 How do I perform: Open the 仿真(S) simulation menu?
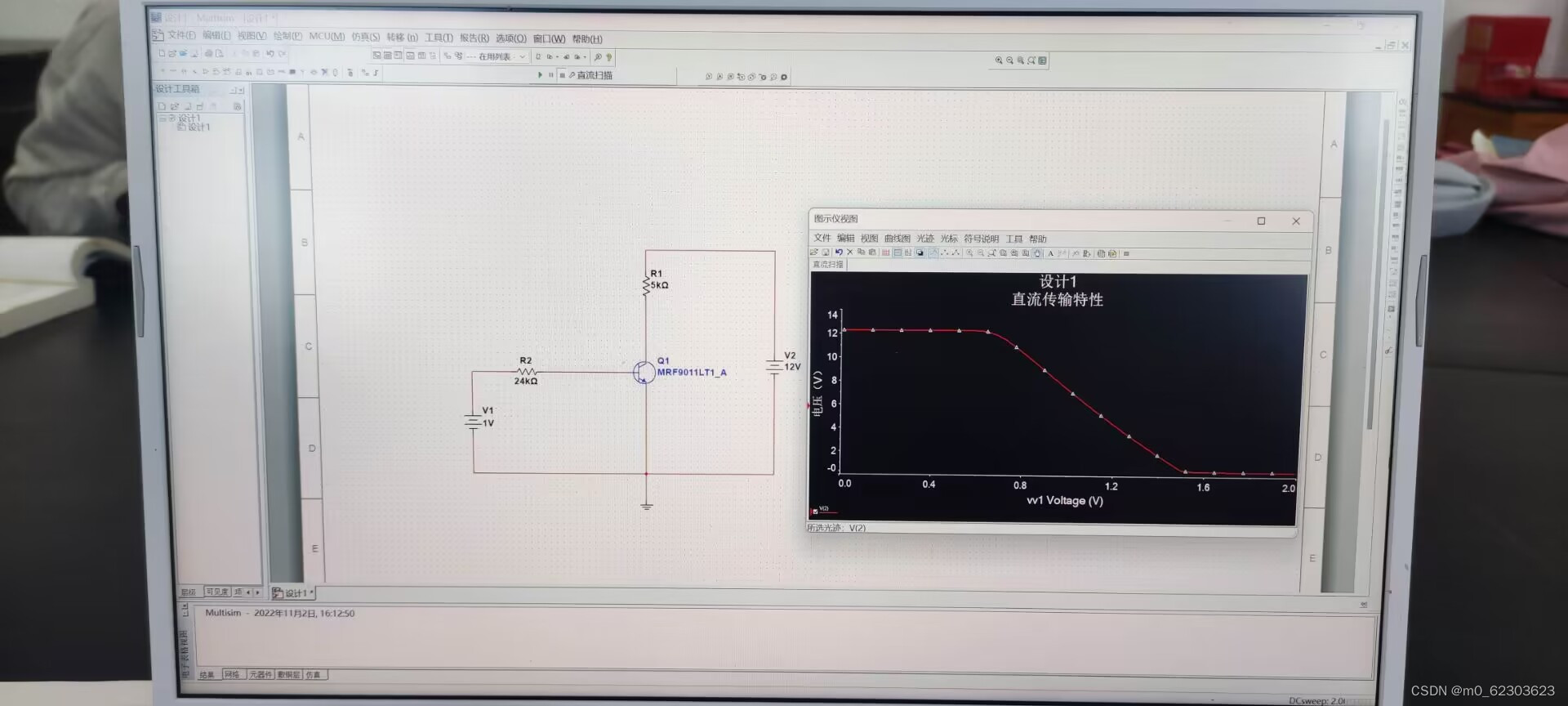pyautogui.click(x=366, y=37)
